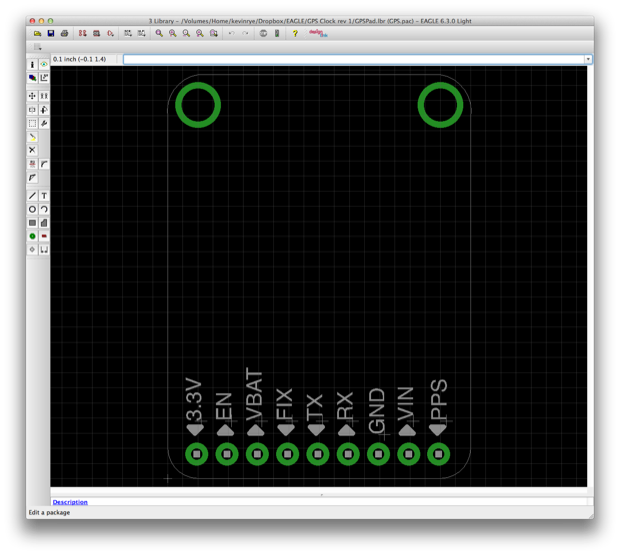The width and height of the screenshot is (620, 555).
Task: Select the Wire line tool
Action: (x=32, y=196)
